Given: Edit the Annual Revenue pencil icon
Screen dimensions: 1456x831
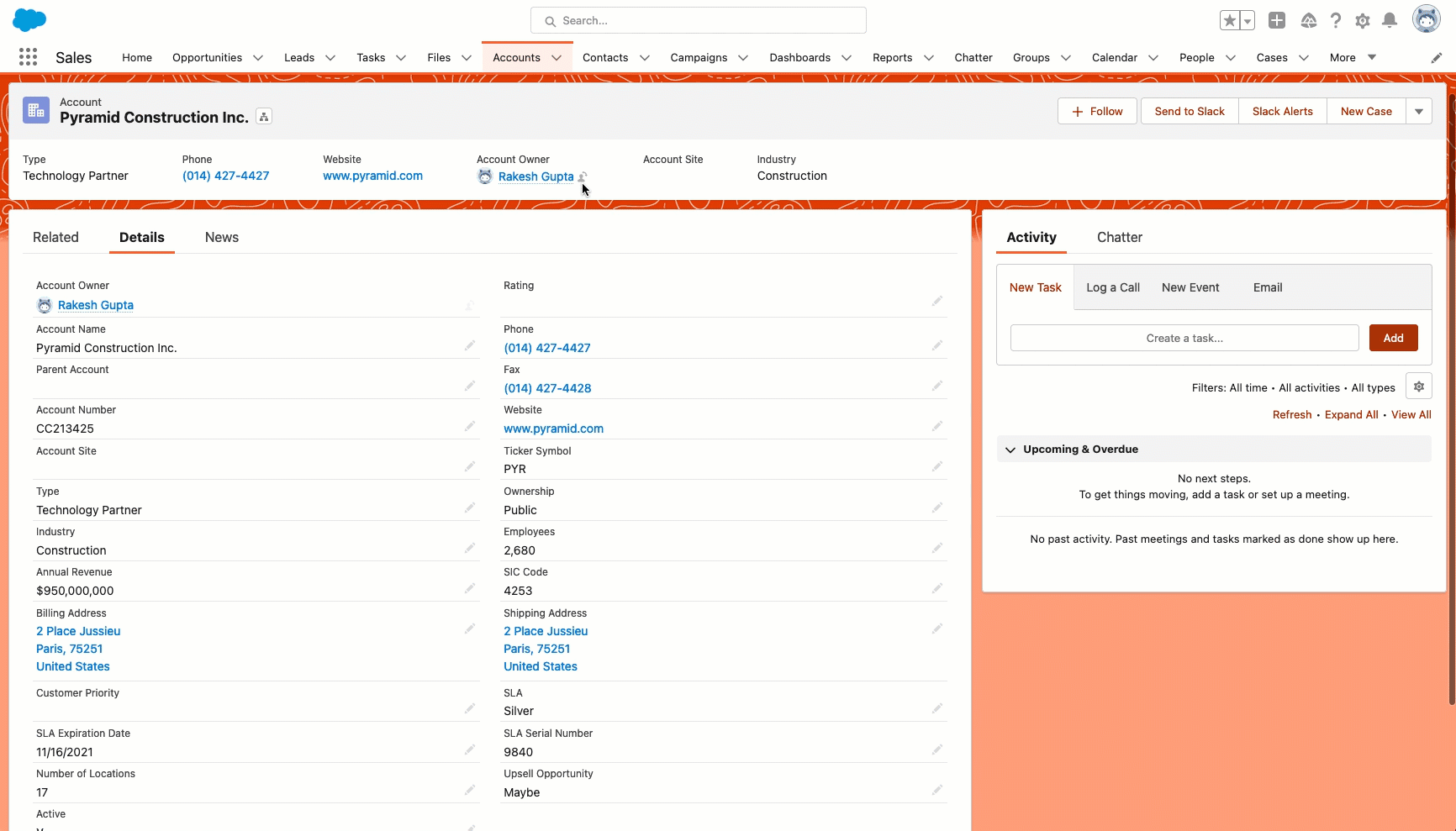Looking at the screenshot, I should coord(470,588).
